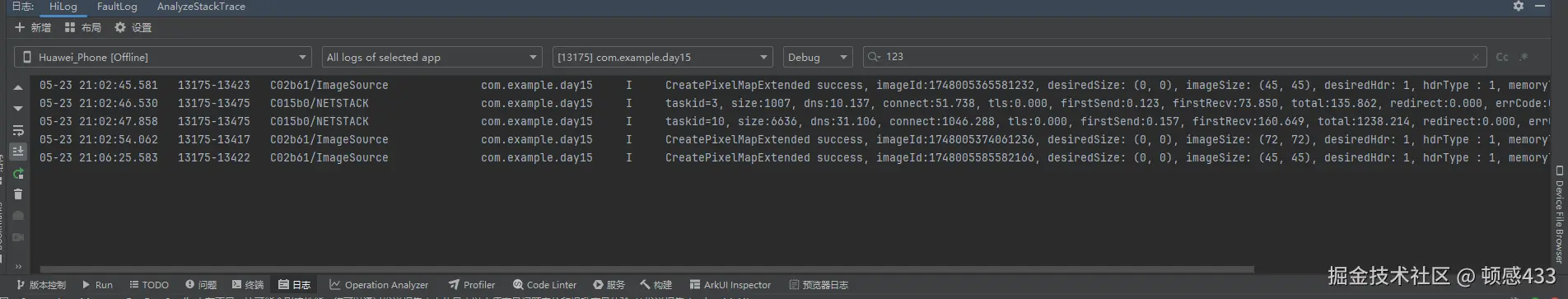Click the up arrow in log sidebar
The width and height of the screenshot is (1568, 299).
(18, 87)
